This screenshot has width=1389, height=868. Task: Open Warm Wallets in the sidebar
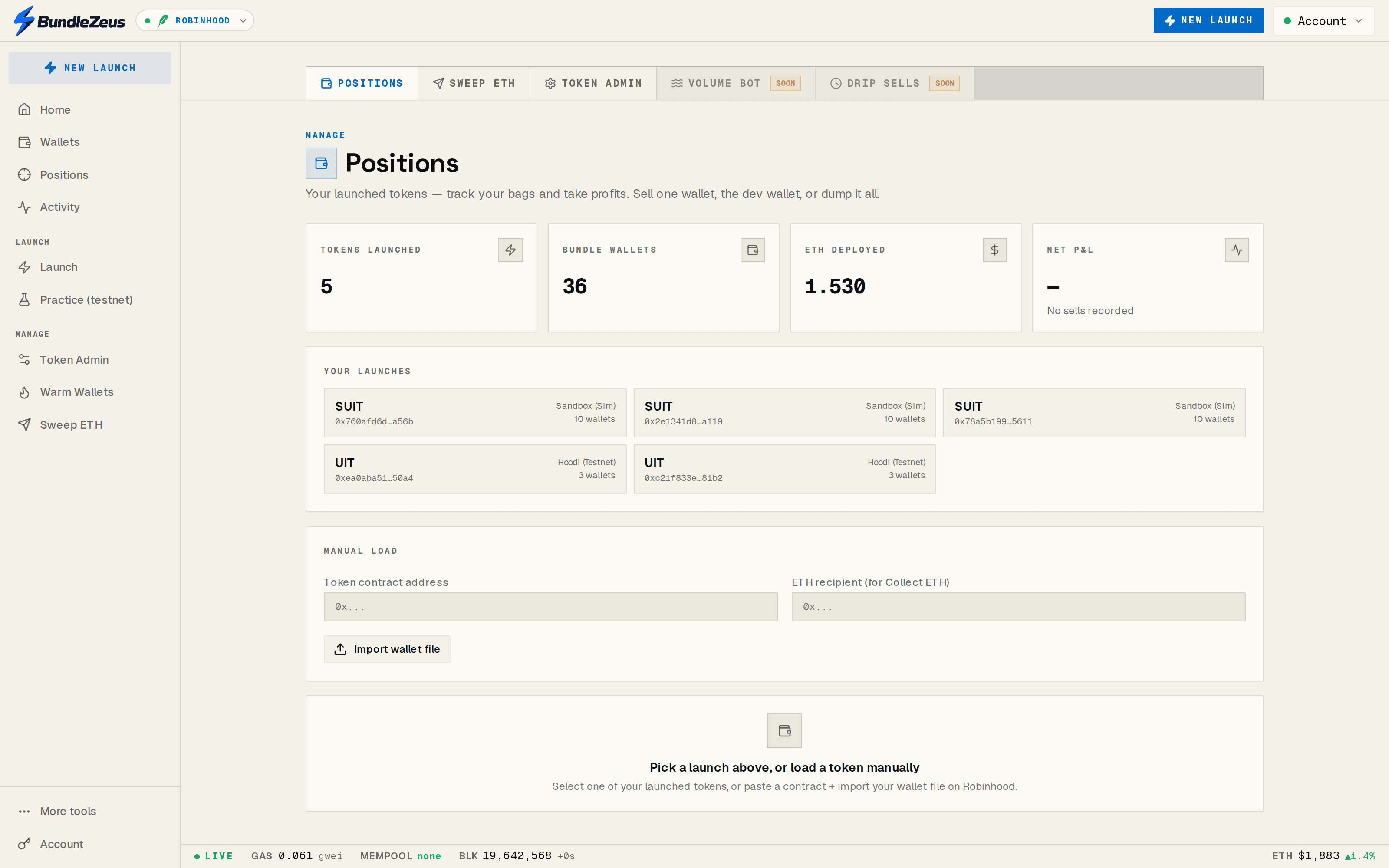[x=89, y=392]
